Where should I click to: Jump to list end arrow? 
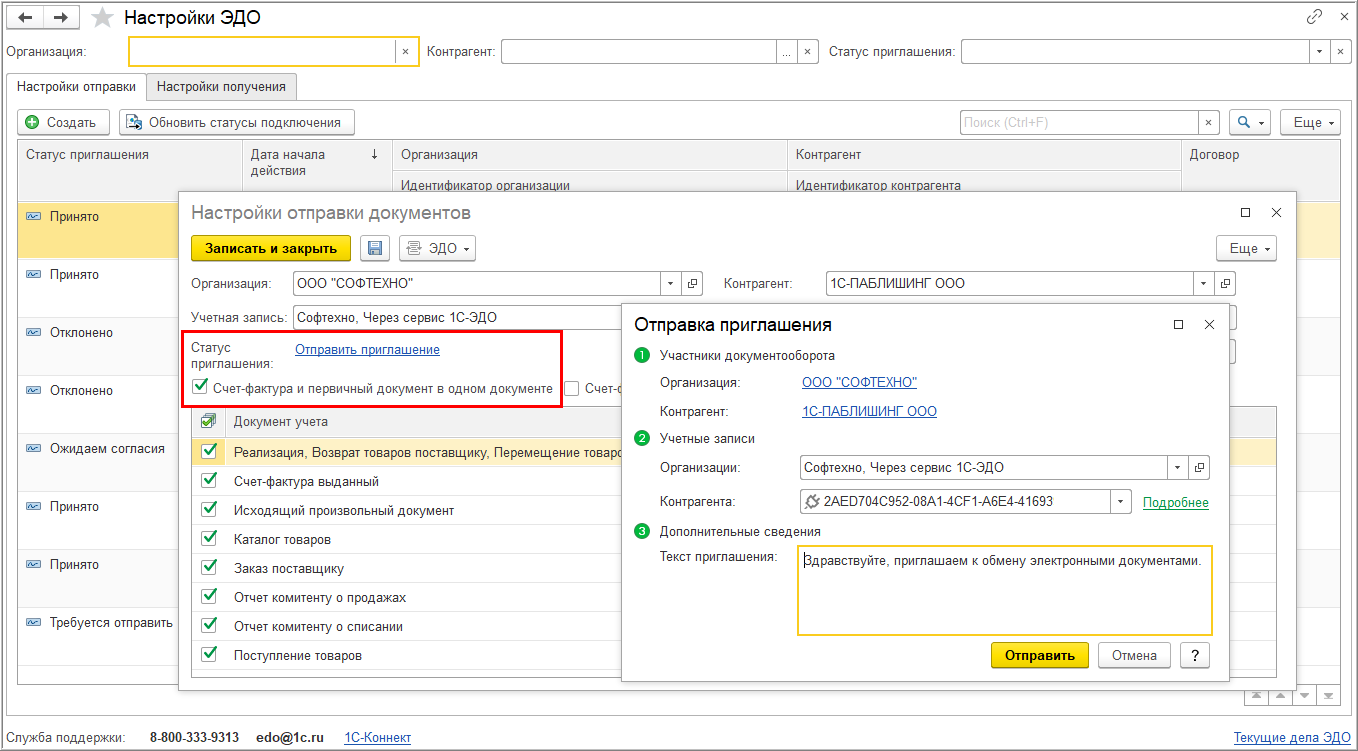[1328, 694]
